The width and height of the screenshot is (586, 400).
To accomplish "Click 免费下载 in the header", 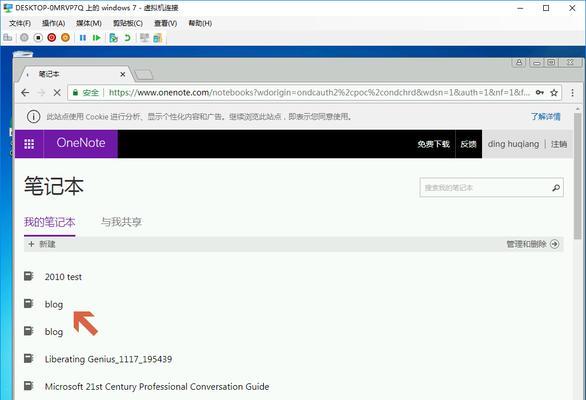I will tap(434, 144).
